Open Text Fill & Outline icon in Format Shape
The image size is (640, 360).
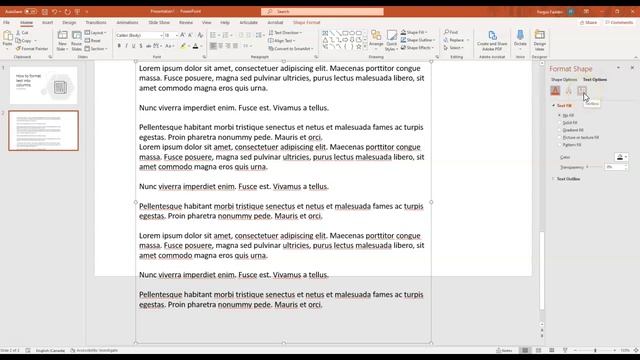(555, 90)
